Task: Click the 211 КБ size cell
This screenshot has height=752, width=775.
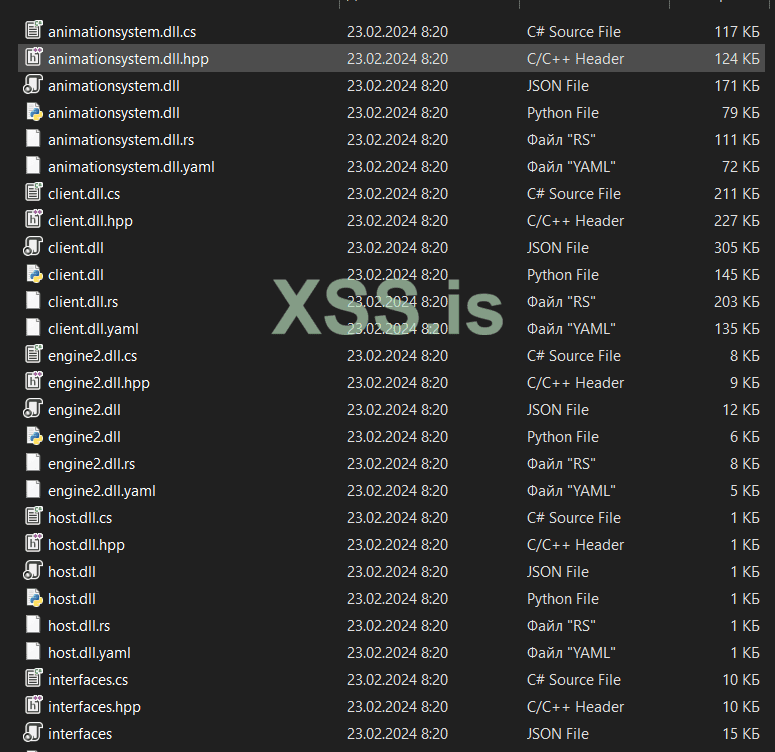Action: (737, 194)
